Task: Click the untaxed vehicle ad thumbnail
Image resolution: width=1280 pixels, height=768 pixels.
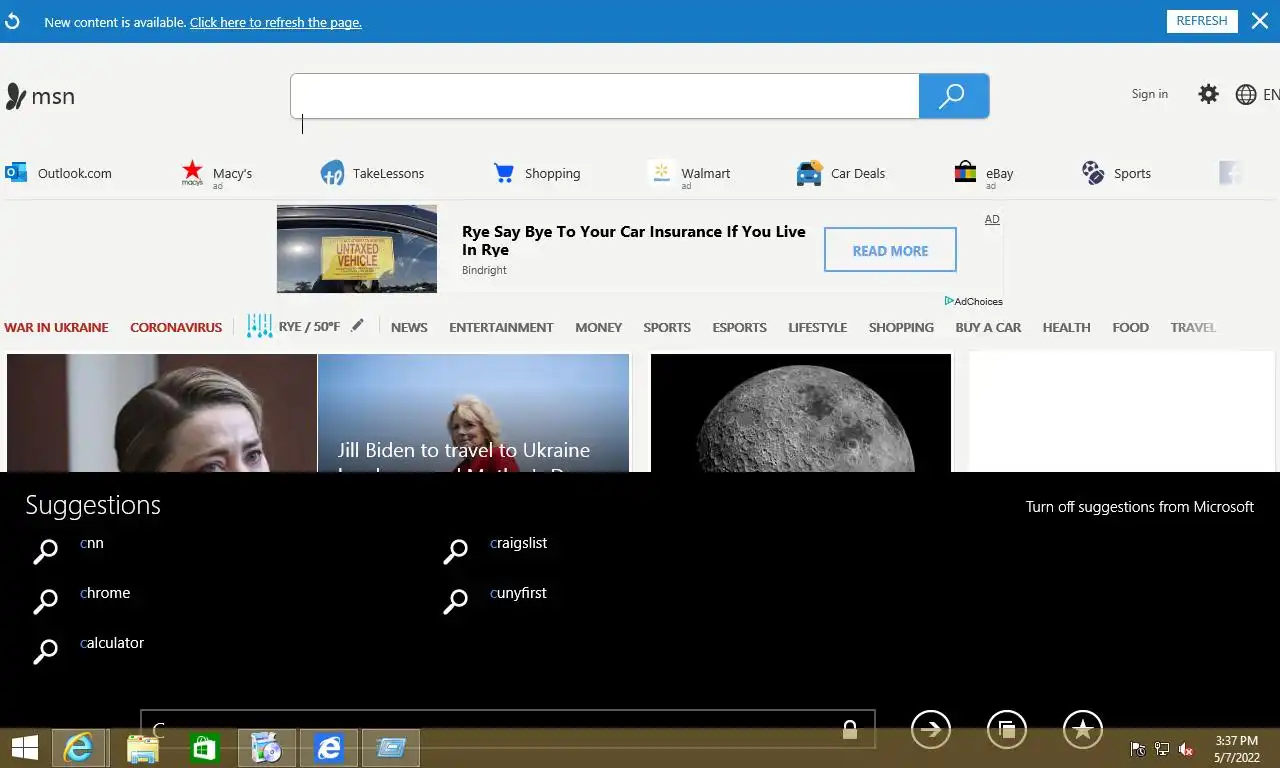Action: tap(357, 249)
